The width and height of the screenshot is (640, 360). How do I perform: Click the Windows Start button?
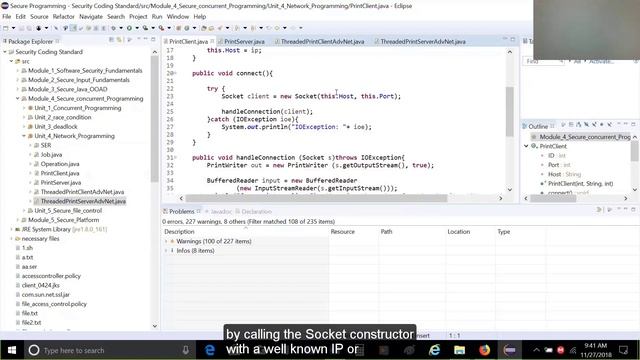tap(12, 350)
